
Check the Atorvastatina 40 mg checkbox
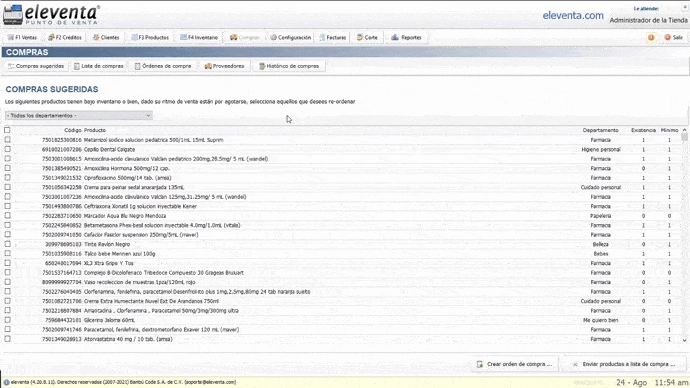(x=7, y=339)
